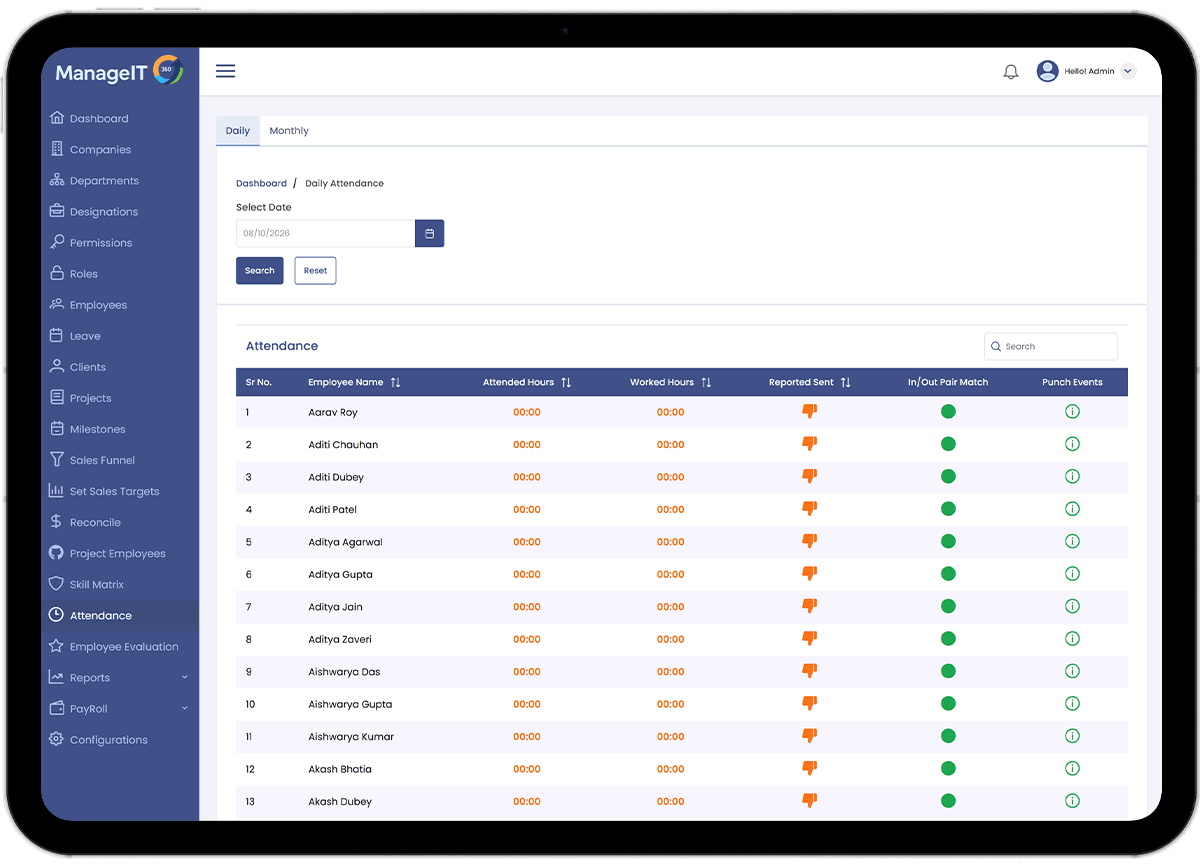
Task: Click green In/Out Pair Match dot for Aishwarya Das
Action: pyautogui.click(x=948, y=671)
